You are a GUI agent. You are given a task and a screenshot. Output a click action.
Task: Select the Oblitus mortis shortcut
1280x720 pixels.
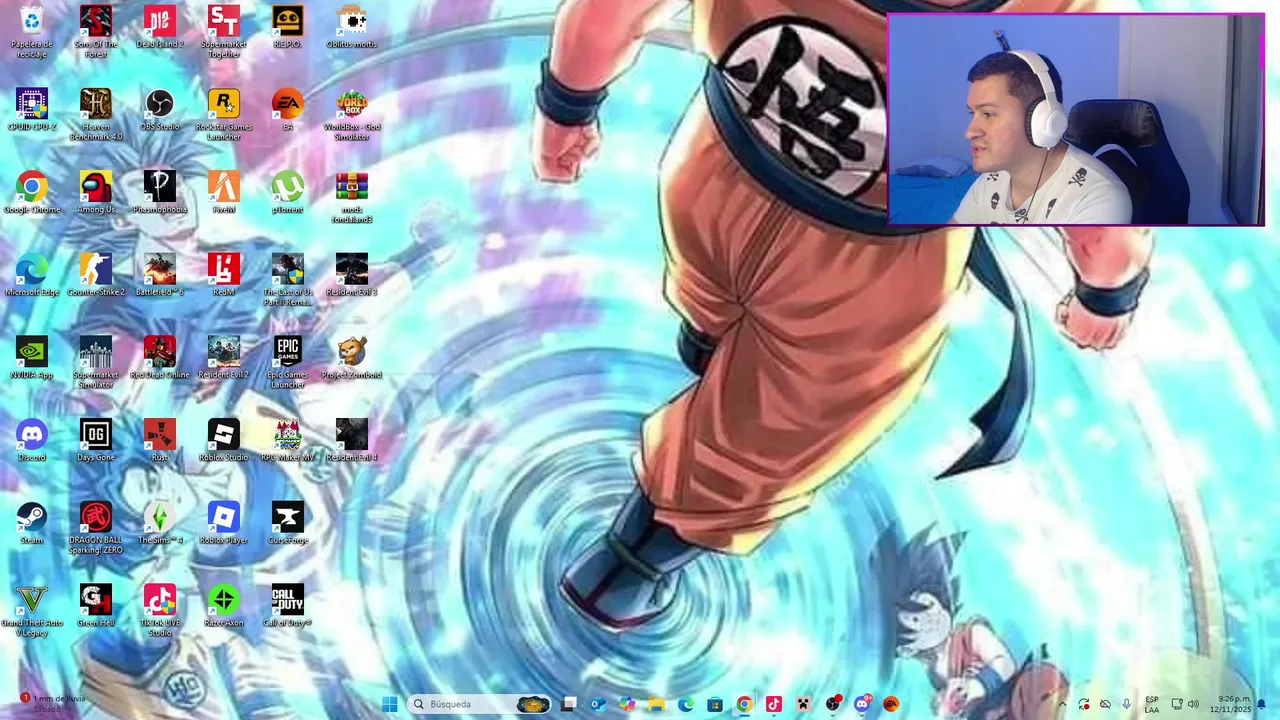pos(352,27)
